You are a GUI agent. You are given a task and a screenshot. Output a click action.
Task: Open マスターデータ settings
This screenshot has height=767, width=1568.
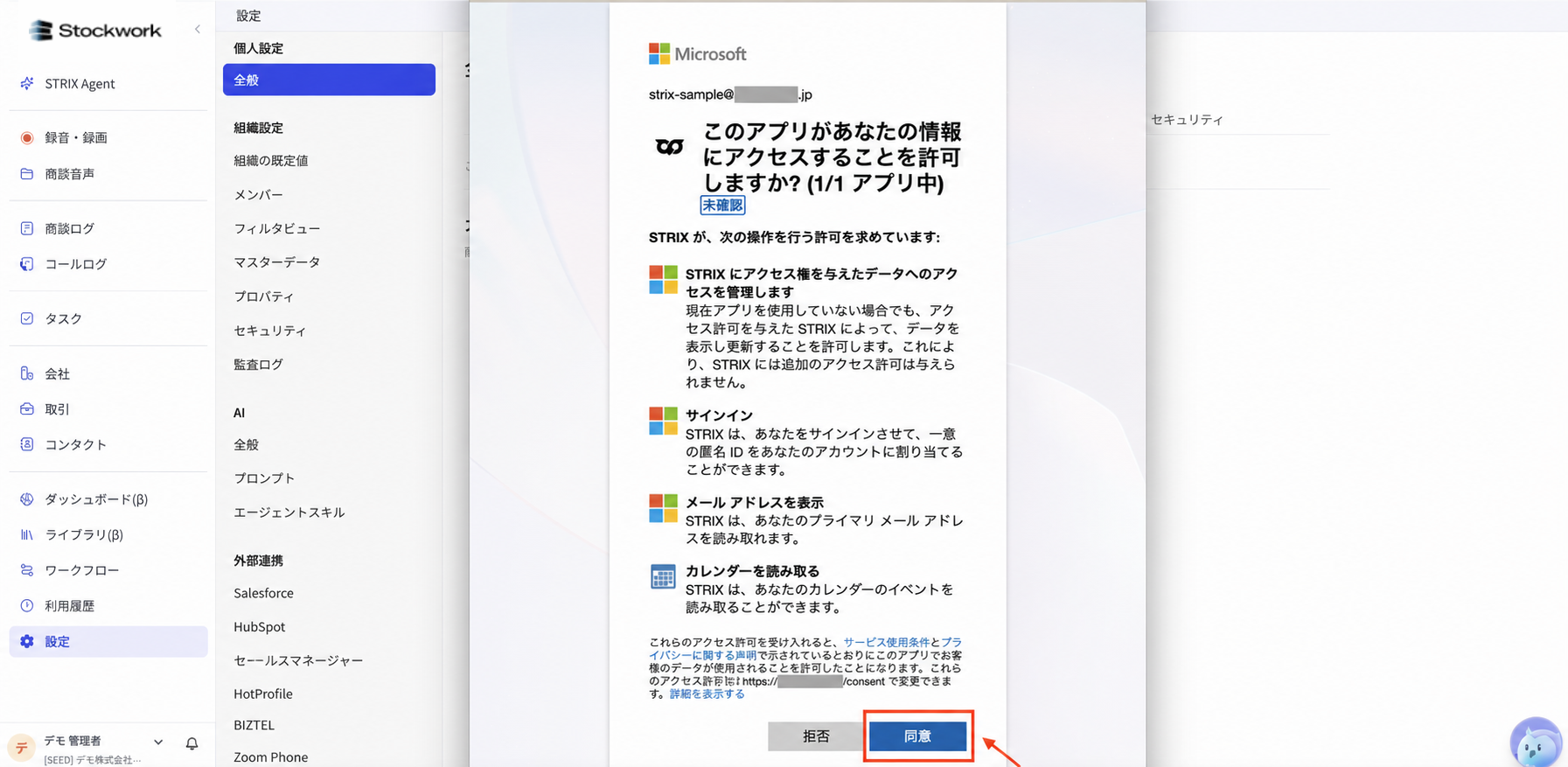point(276,262)
